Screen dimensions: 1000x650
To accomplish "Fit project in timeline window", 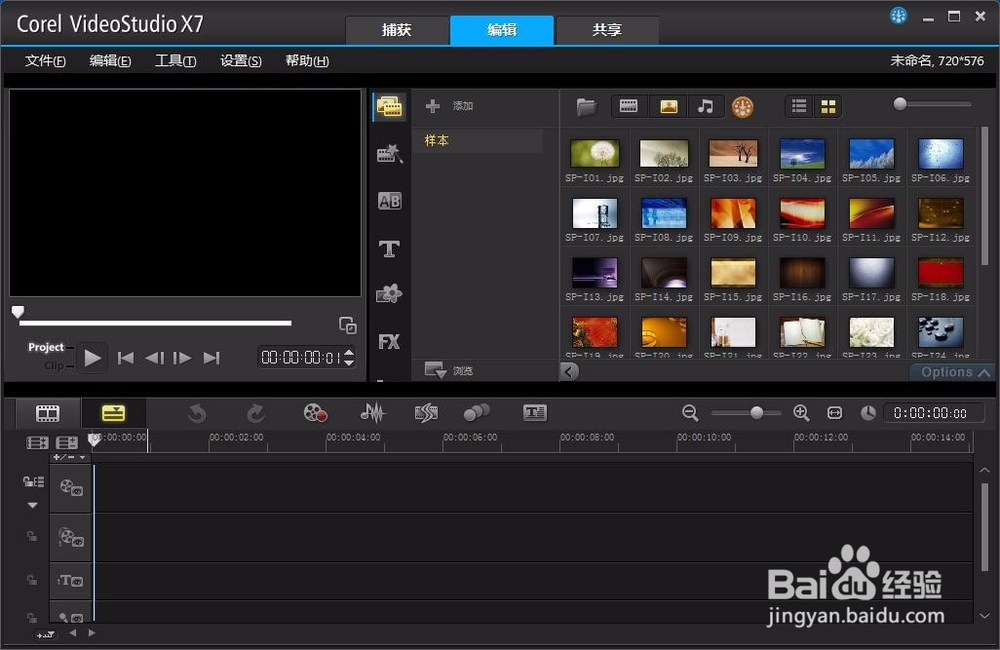I will coord(835,413).
